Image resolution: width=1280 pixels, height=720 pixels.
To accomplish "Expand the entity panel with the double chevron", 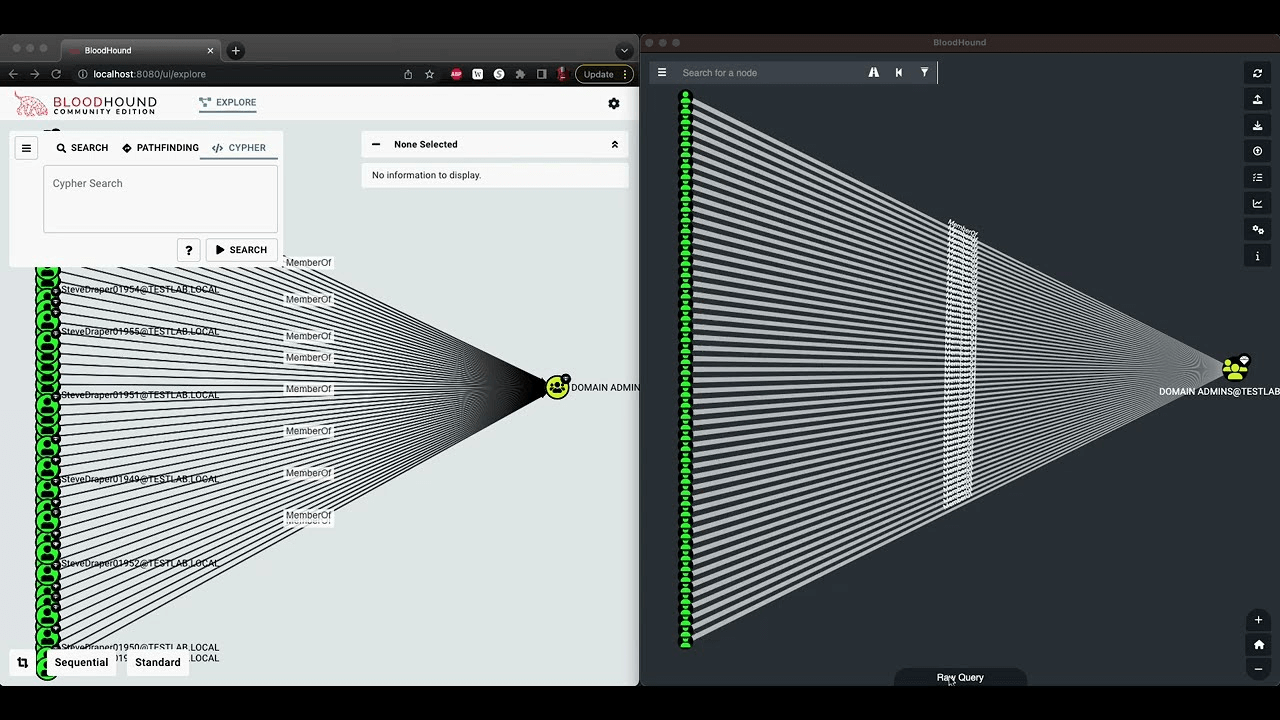I will coord(614,144).
